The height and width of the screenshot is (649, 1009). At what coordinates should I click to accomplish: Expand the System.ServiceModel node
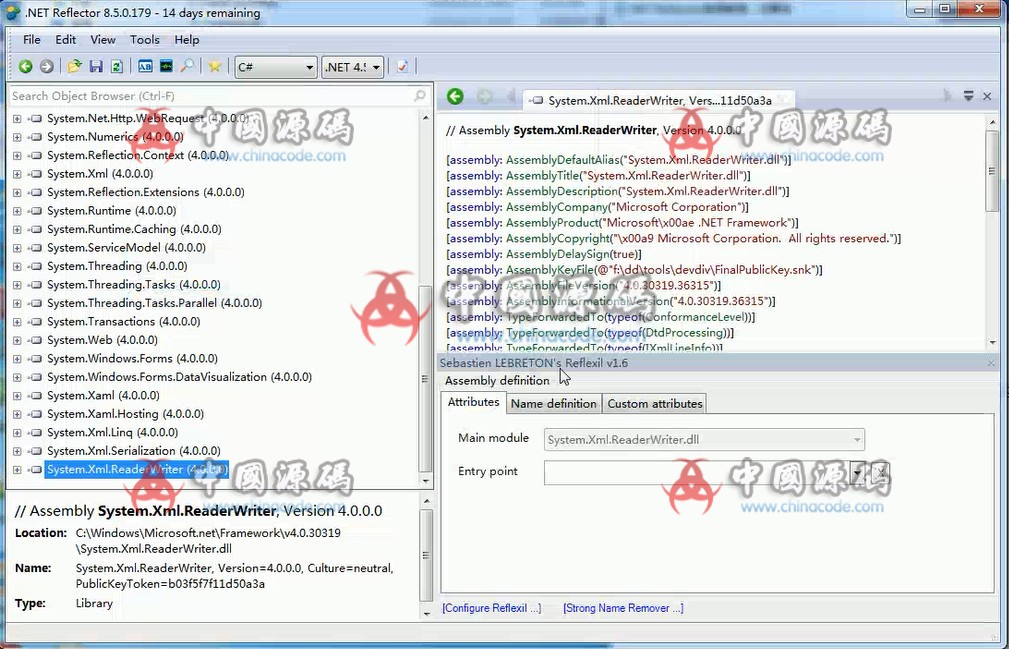[17, 248]
